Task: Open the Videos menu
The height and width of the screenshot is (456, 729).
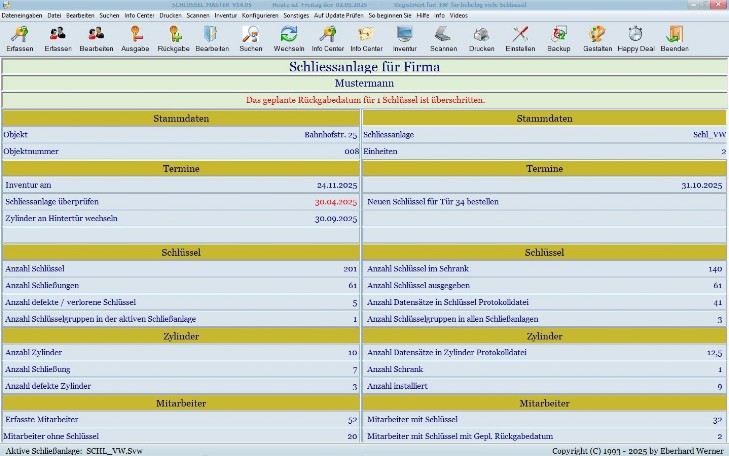Action: click(x=458, y=16)
